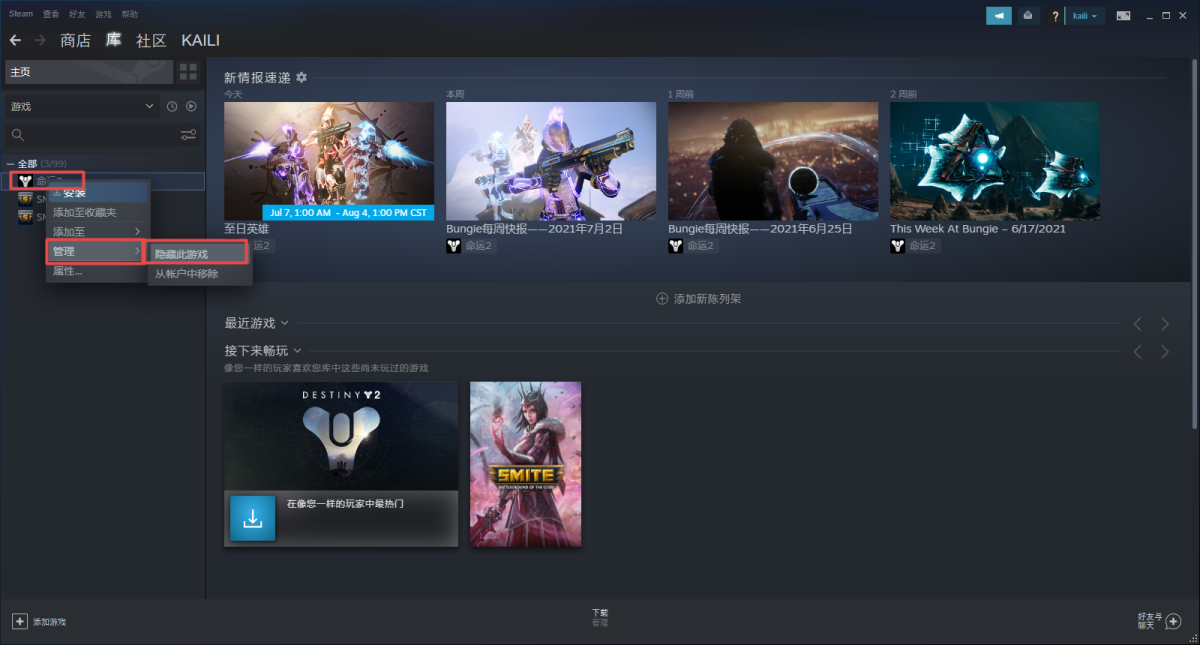The height and width of the screenshot is (645, 1200).
Task: Open the 游戏 category dropdown
Action: [82, 106]
